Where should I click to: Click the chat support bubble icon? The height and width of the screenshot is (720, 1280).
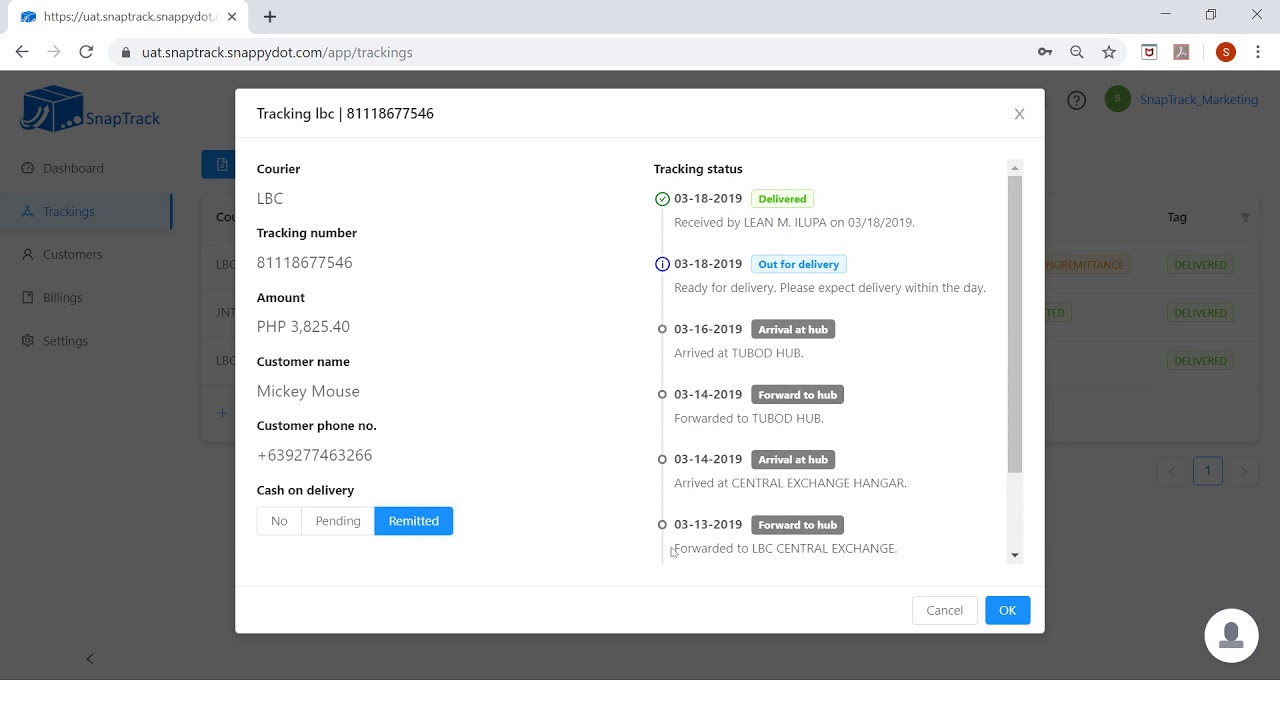coord(1231,635)
